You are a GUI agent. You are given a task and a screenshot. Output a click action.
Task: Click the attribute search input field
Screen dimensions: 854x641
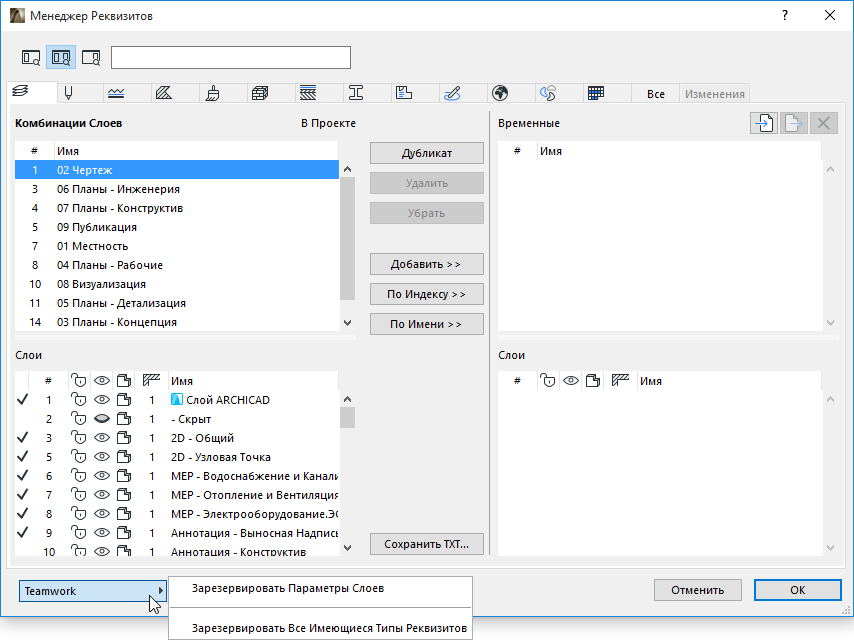[x=231, y=58]
